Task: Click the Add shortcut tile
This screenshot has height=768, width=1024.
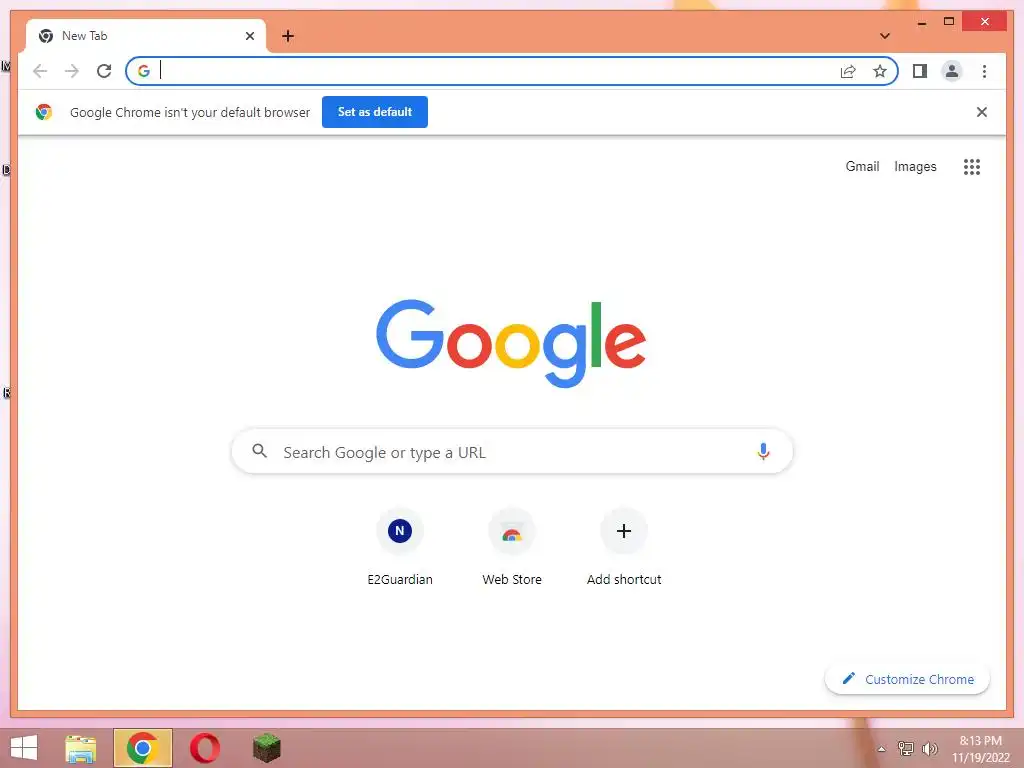Action: 624,547
